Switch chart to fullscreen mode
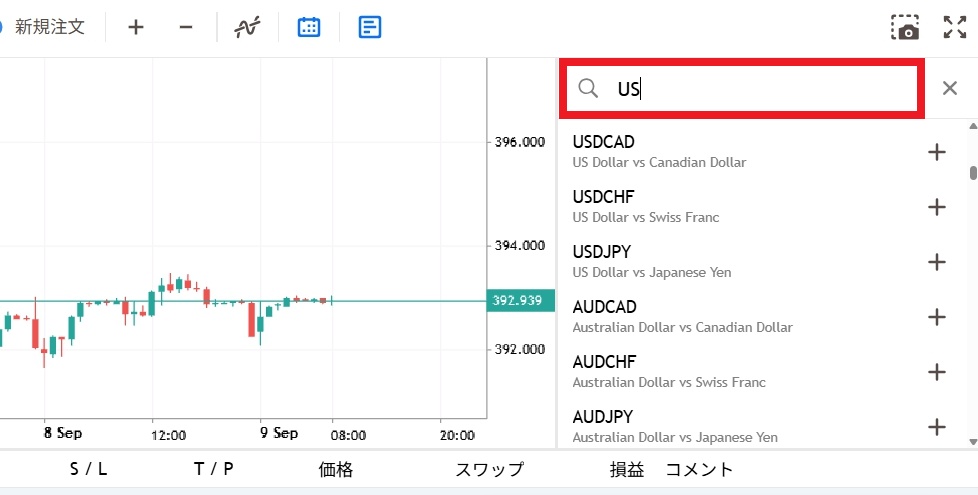978x495 pixels. (955, 27)
